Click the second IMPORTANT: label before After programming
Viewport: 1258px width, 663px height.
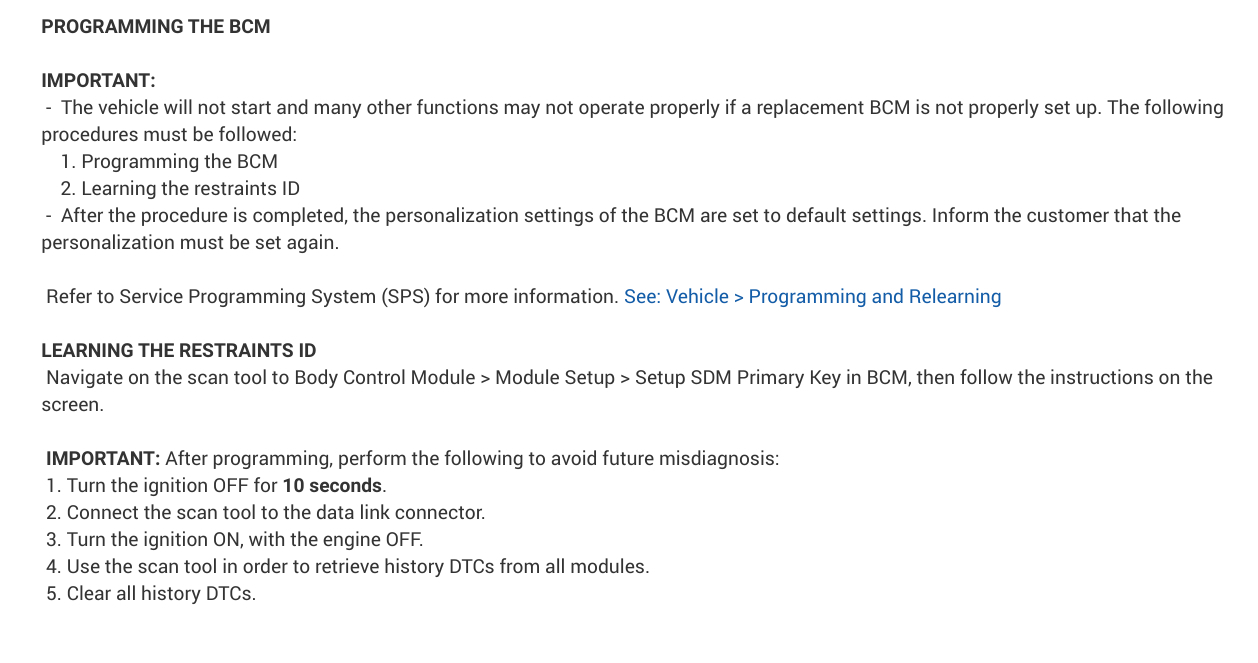coord(103,459)
